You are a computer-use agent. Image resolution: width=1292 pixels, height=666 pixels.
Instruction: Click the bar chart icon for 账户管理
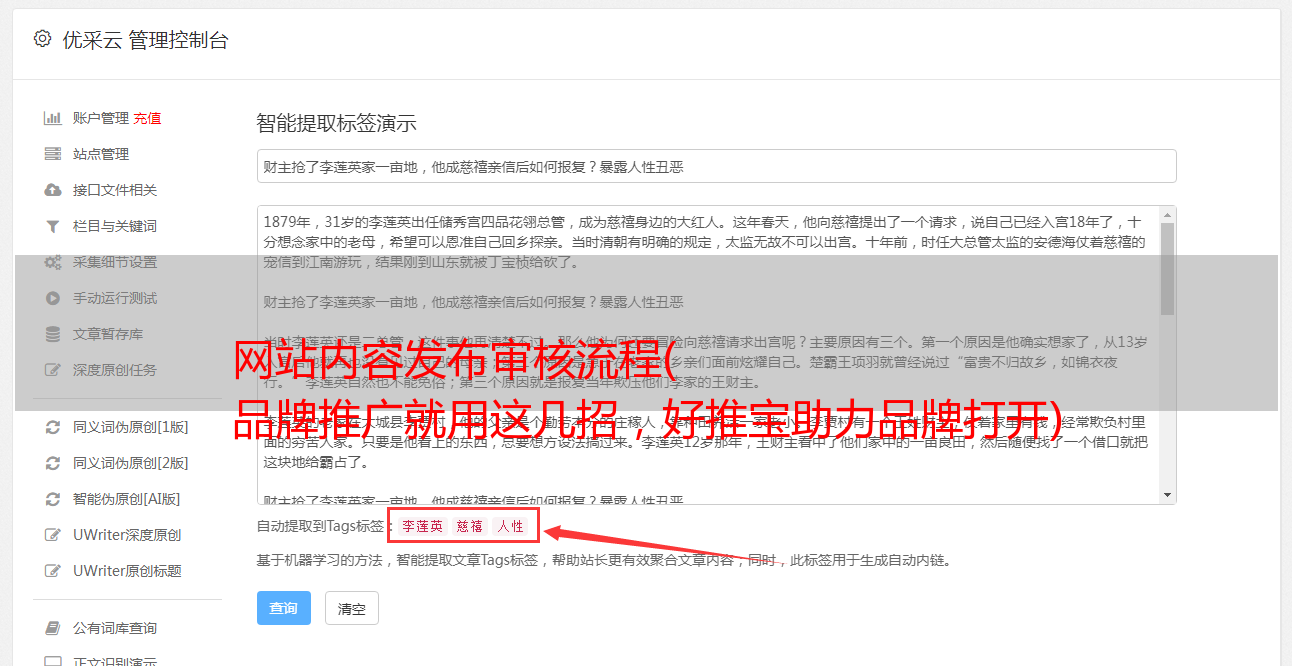tap(53, 118)
